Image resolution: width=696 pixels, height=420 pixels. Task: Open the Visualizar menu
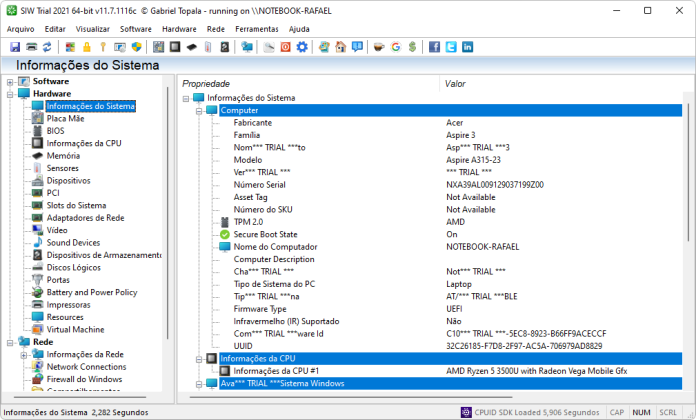click(92, 29)
